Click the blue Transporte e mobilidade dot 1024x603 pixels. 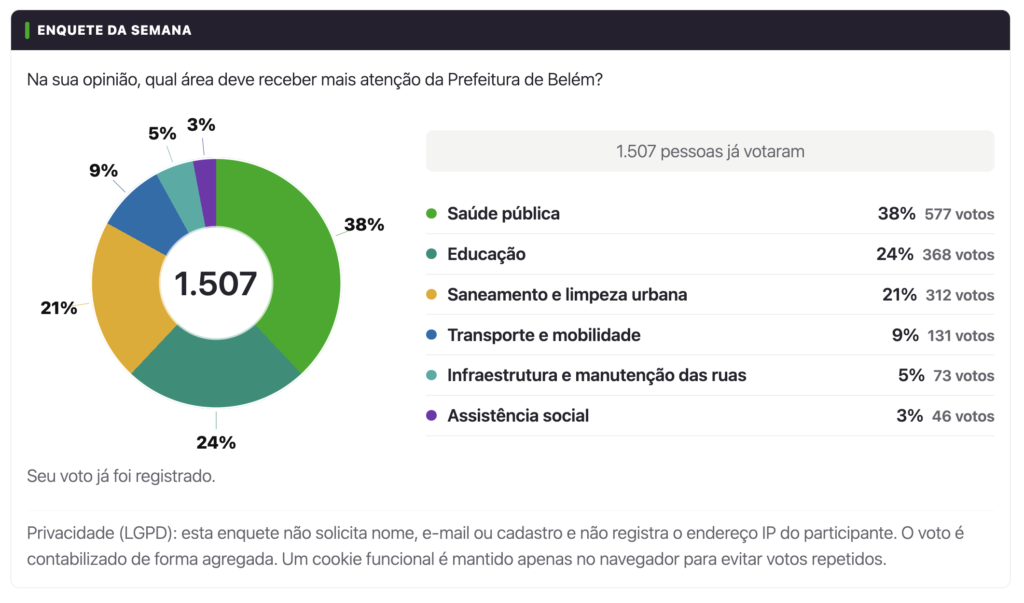431,334
